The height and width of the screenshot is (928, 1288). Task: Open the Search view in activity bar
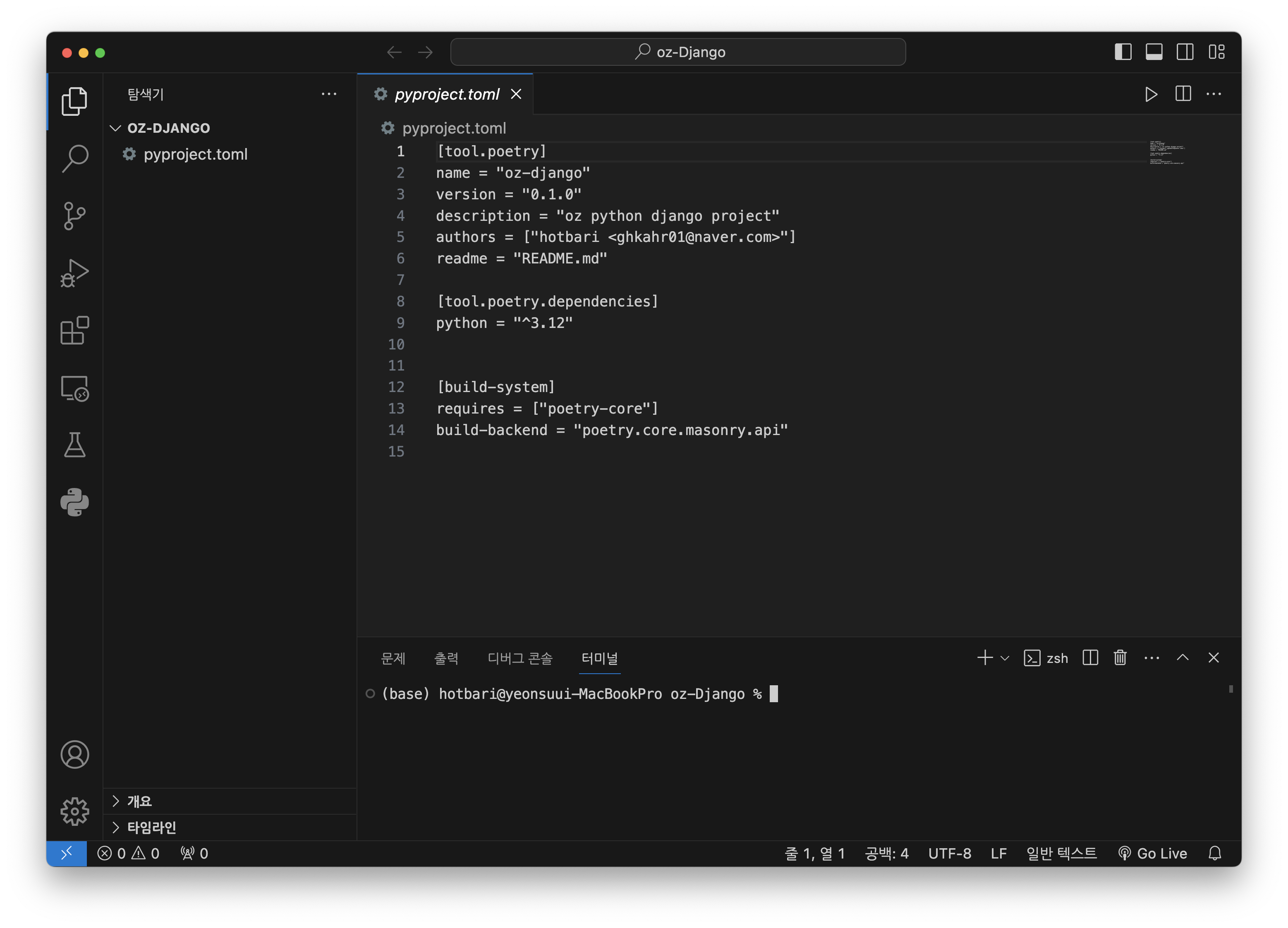tap(74, 158)
